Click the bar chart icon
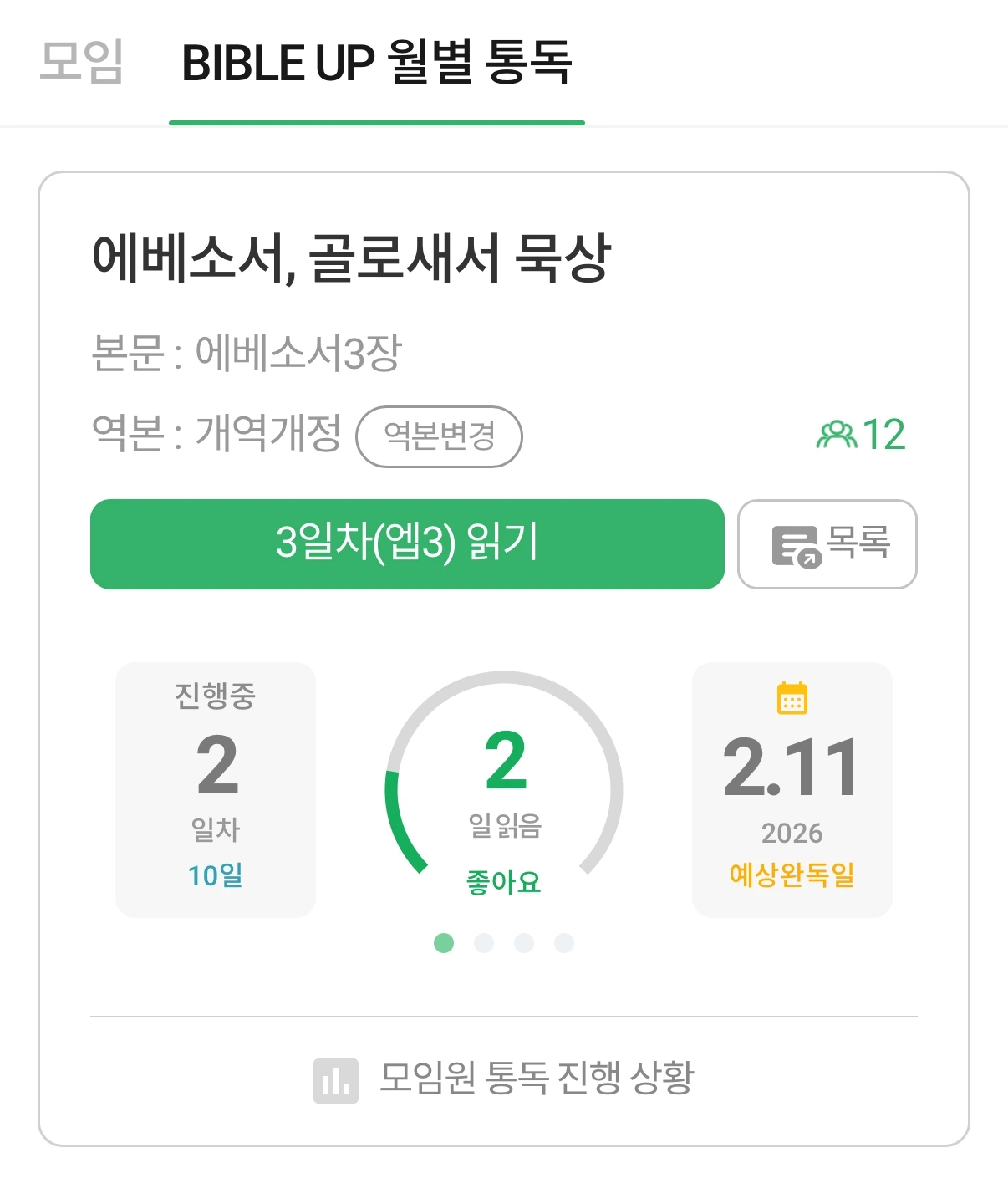The height and width of the screenshot is (1178, 1008). pyautogui.click(x=335, y=1080)
